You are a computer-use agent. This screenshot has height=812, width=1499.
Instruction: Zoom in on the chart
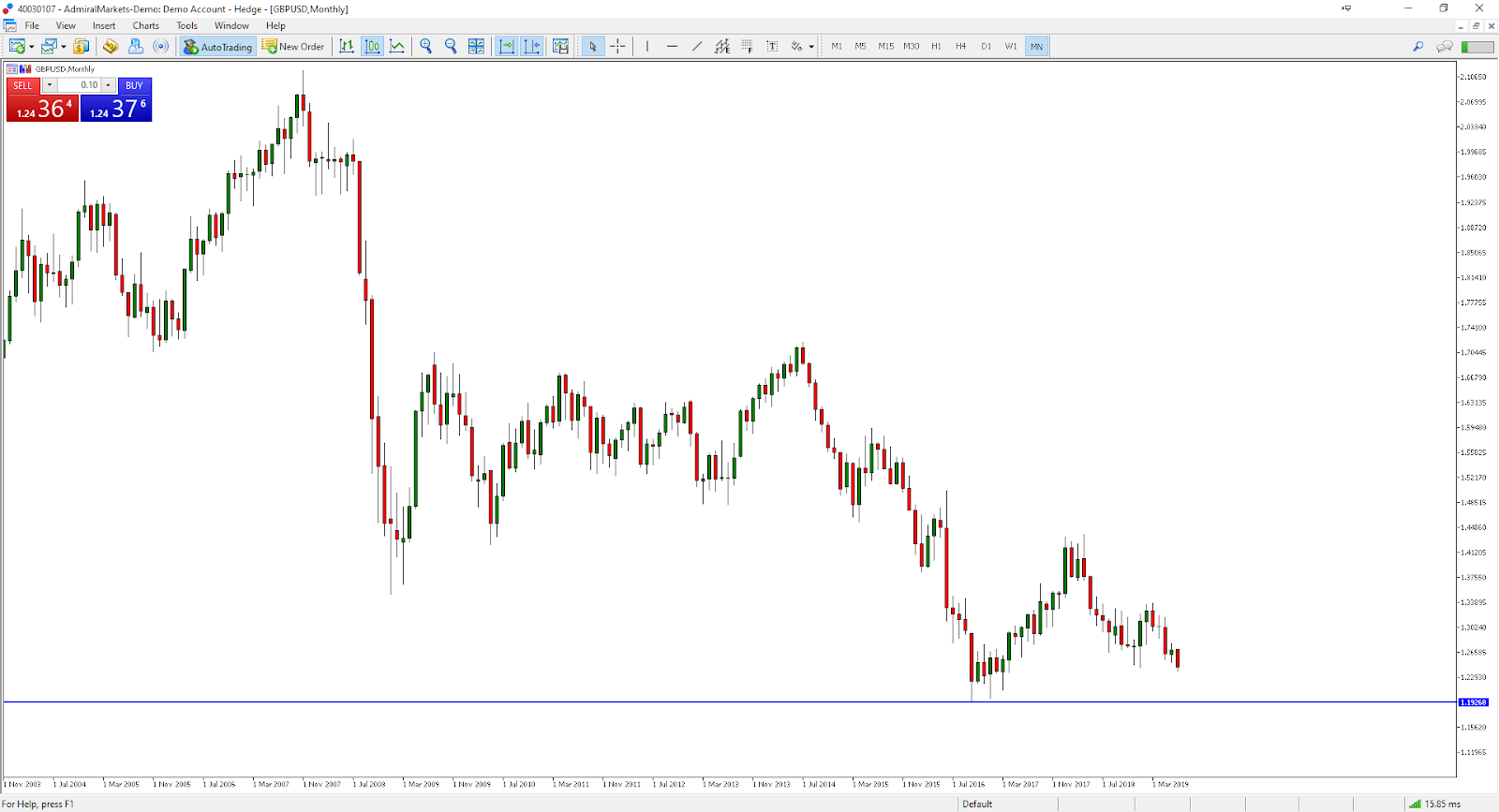426,46
